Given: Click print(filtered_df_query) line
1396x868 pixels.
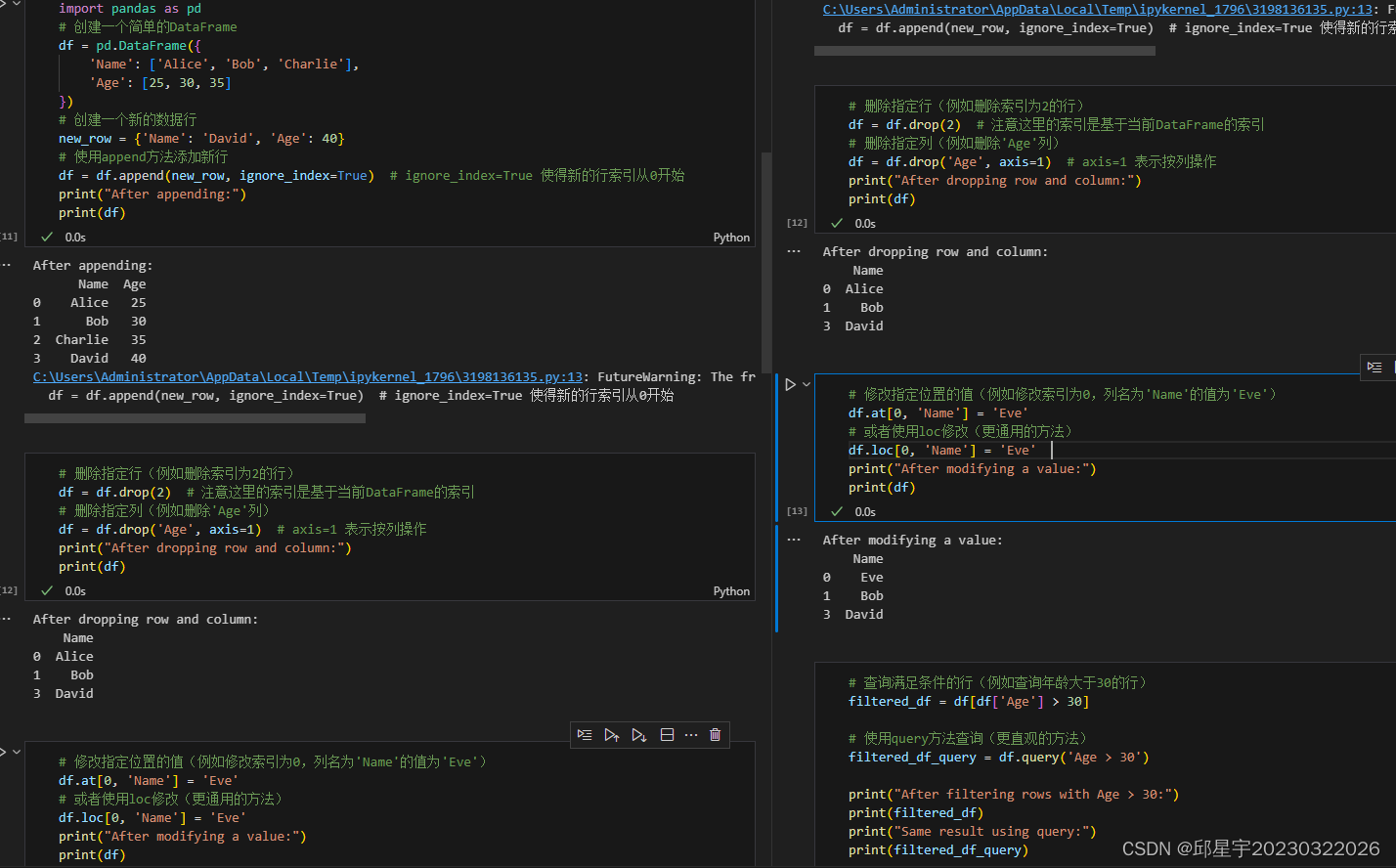Looking at the screenshot, I should tap(938, 850).
